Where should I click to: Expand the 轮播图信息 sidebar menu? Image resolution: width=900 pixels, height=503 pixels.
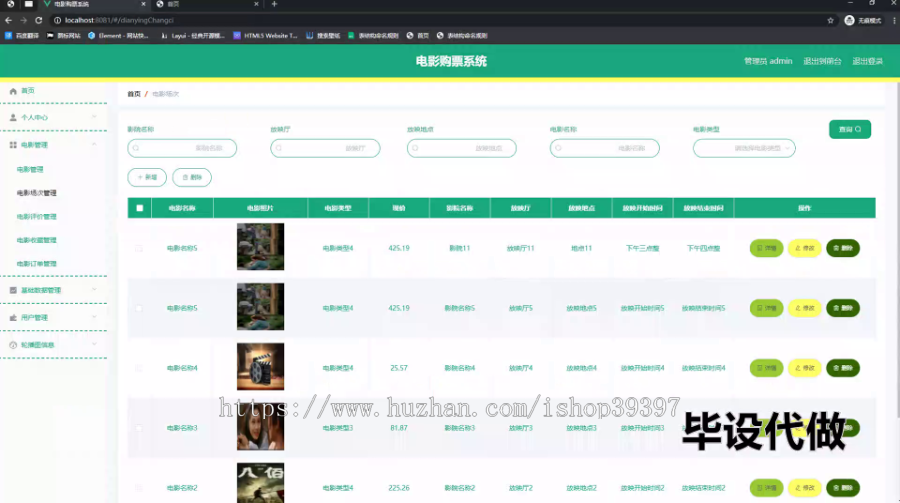tap(53, 345)
